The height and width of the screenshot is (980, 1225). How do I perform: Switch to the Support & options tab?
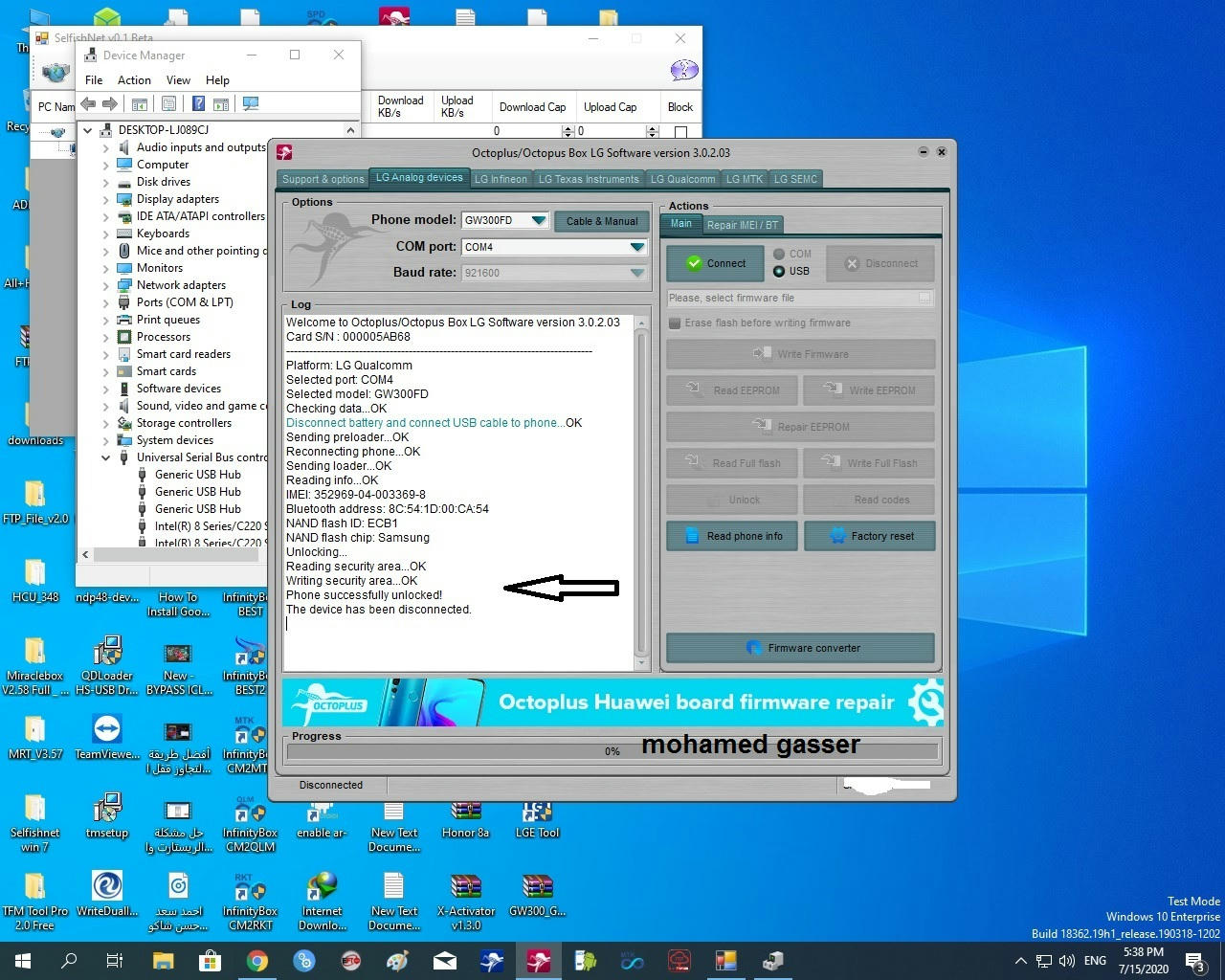(323, 179)
